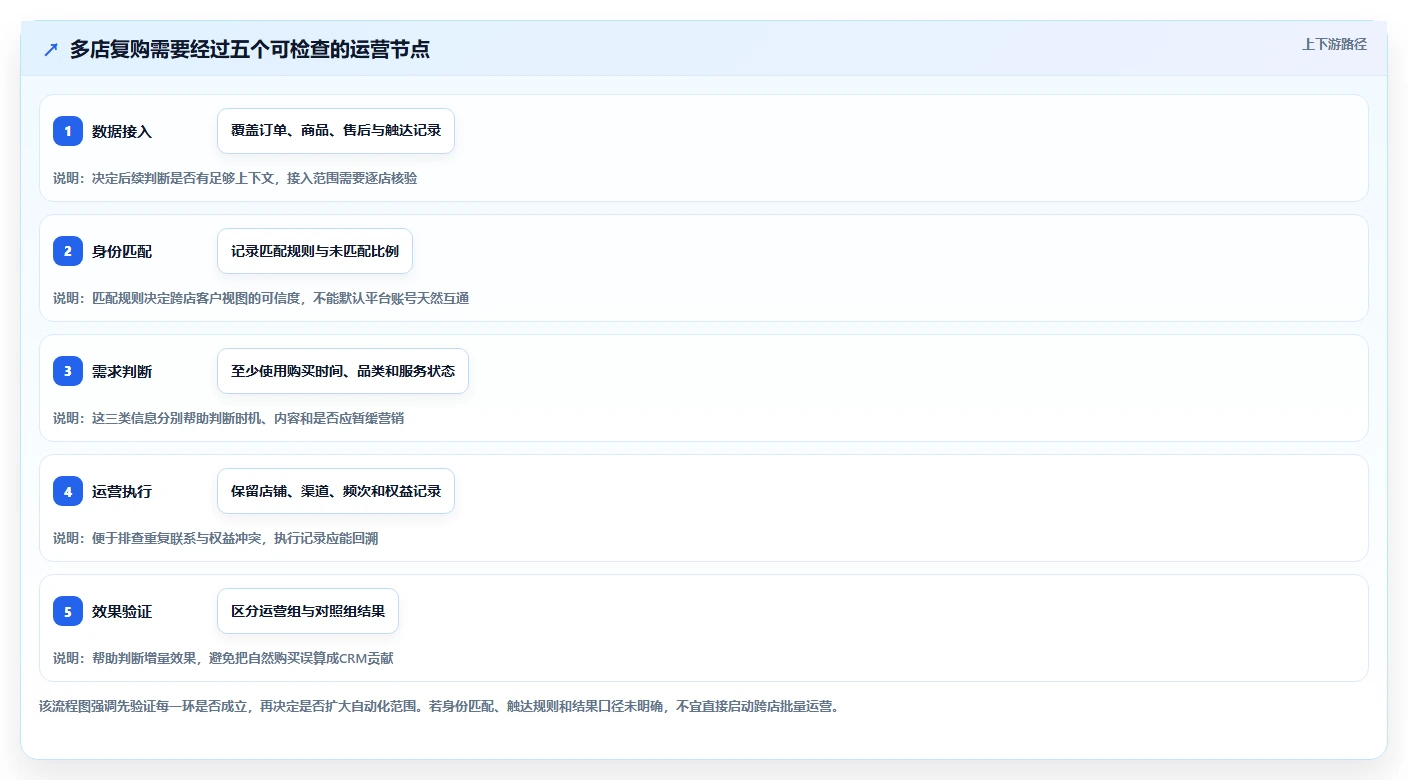The width and height of the screenshot is (1408, 780).
Task: Click the summary paragraph starting 该流程图强调
Action: (440, 706)
